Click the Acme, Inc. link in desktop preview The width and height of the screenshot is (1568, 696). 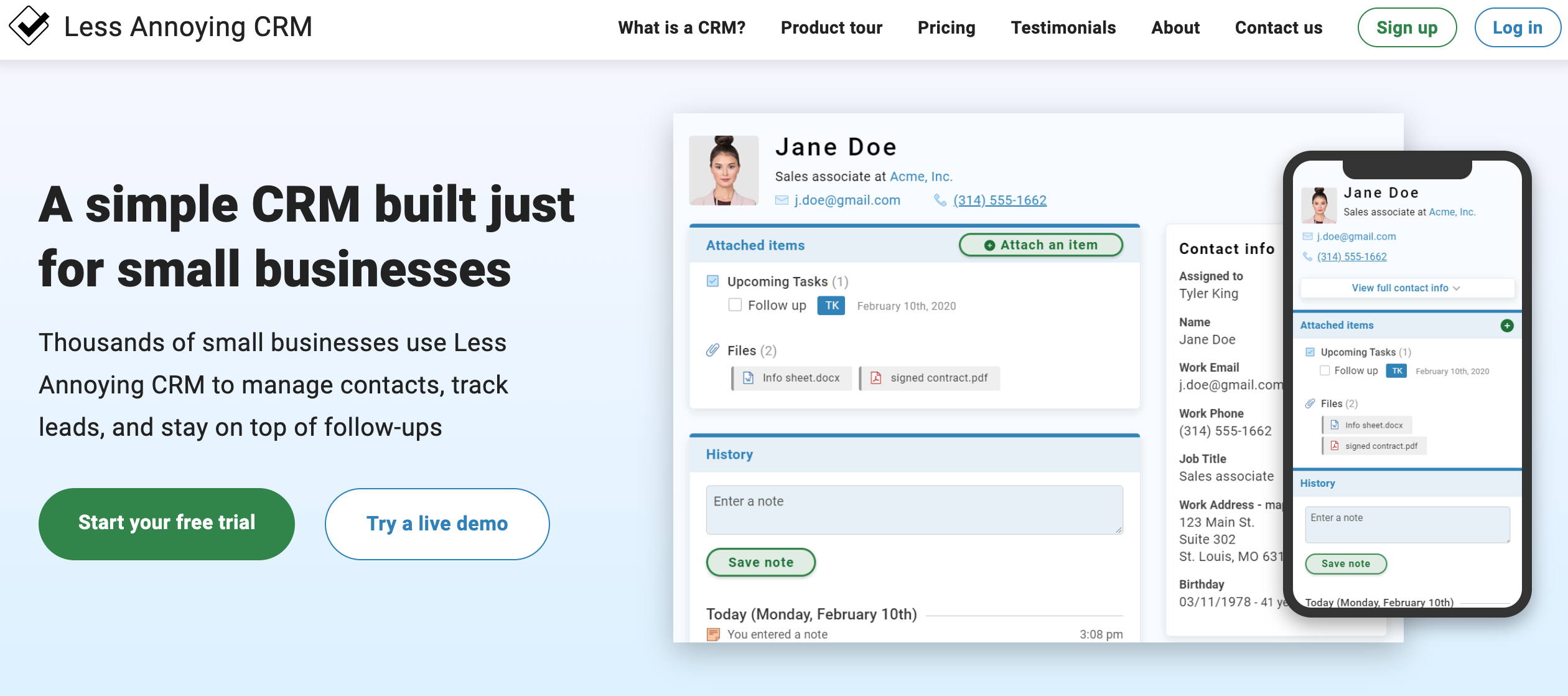pyautogui.click(x=921, y=177)
